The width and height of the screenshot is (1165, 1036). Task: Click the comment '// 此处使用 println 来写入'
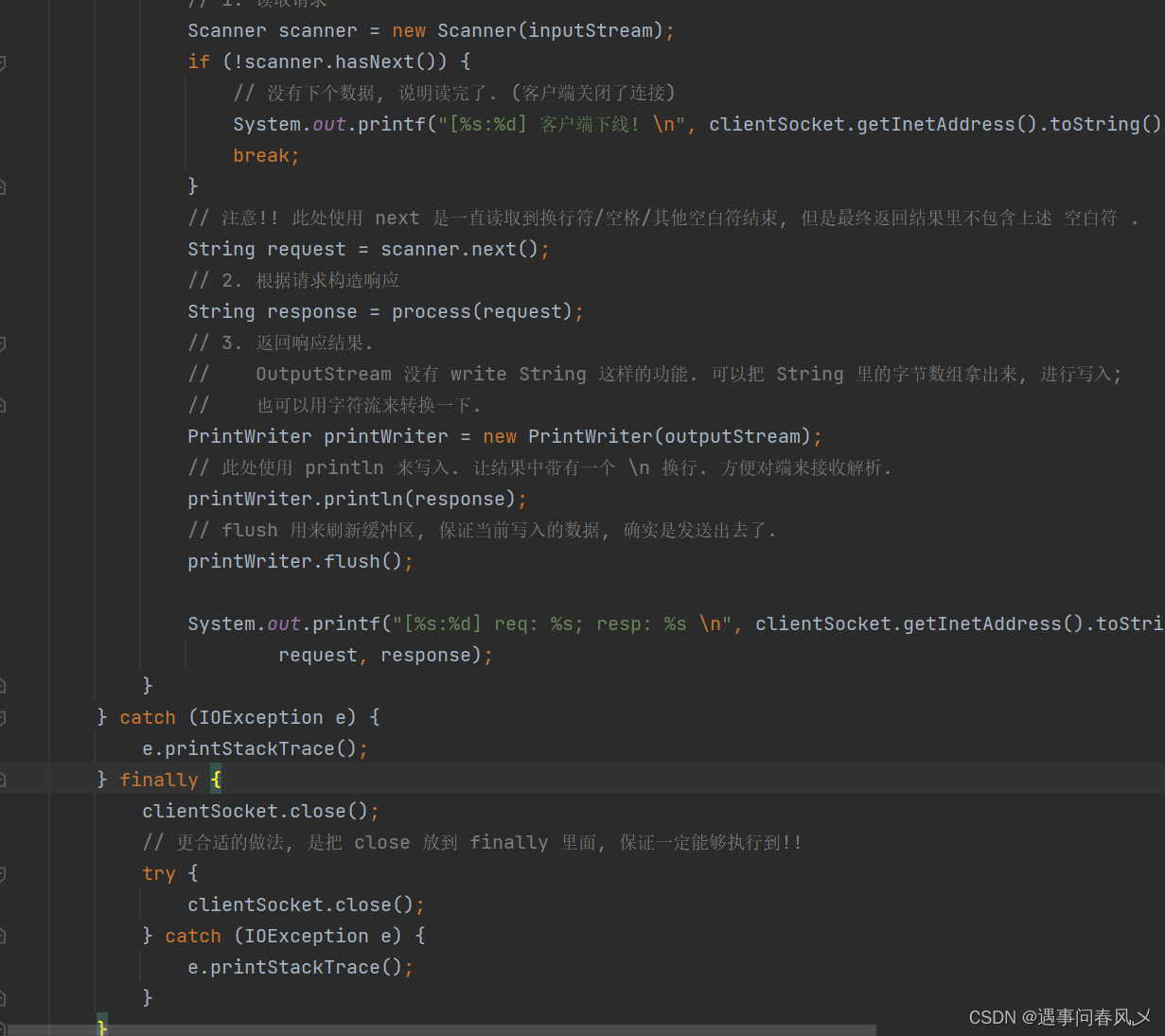pos(539,468)
